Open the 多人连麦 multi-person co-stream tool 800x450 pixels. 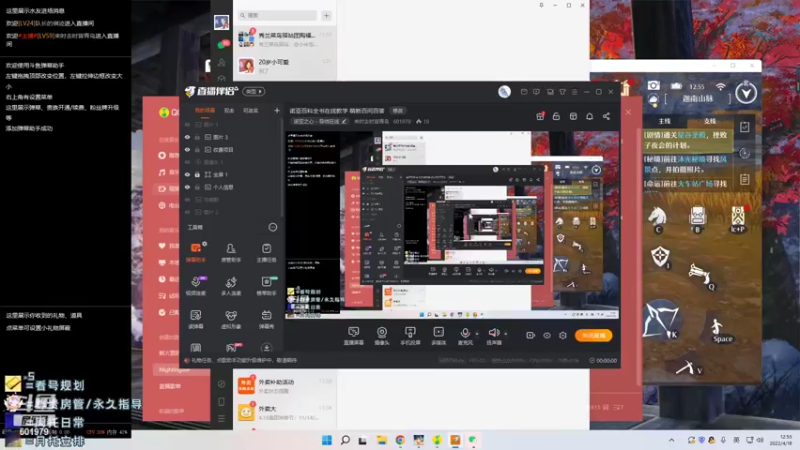click(231, 286)
